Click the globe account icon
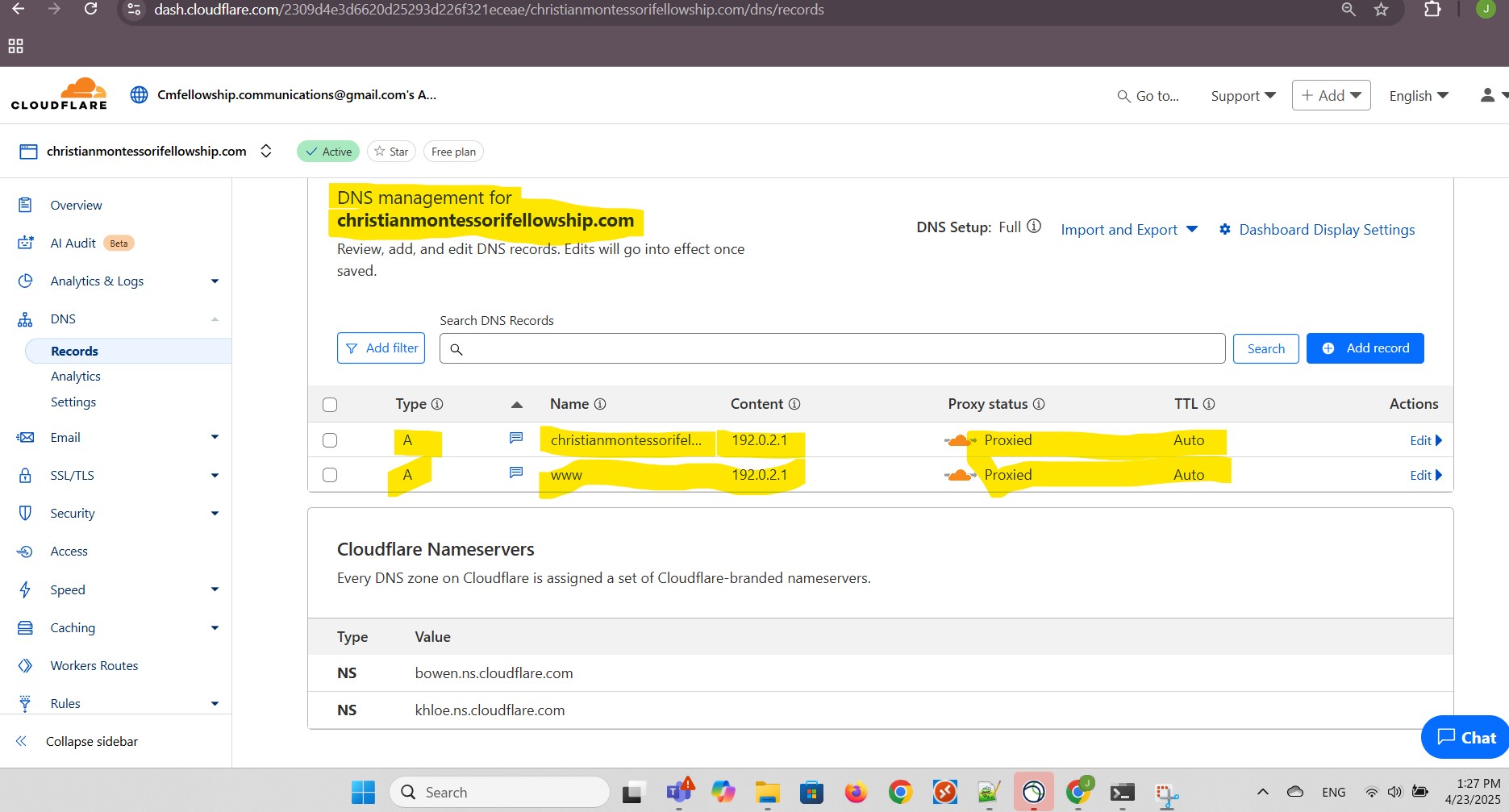The image size is (1509, 812). coord(139,95)
